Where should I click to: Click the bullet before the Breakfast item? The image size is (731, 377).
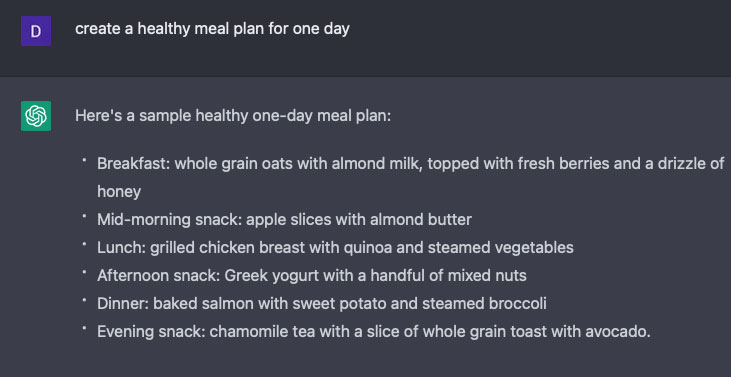pyautogui.click(x=84, y=160)
